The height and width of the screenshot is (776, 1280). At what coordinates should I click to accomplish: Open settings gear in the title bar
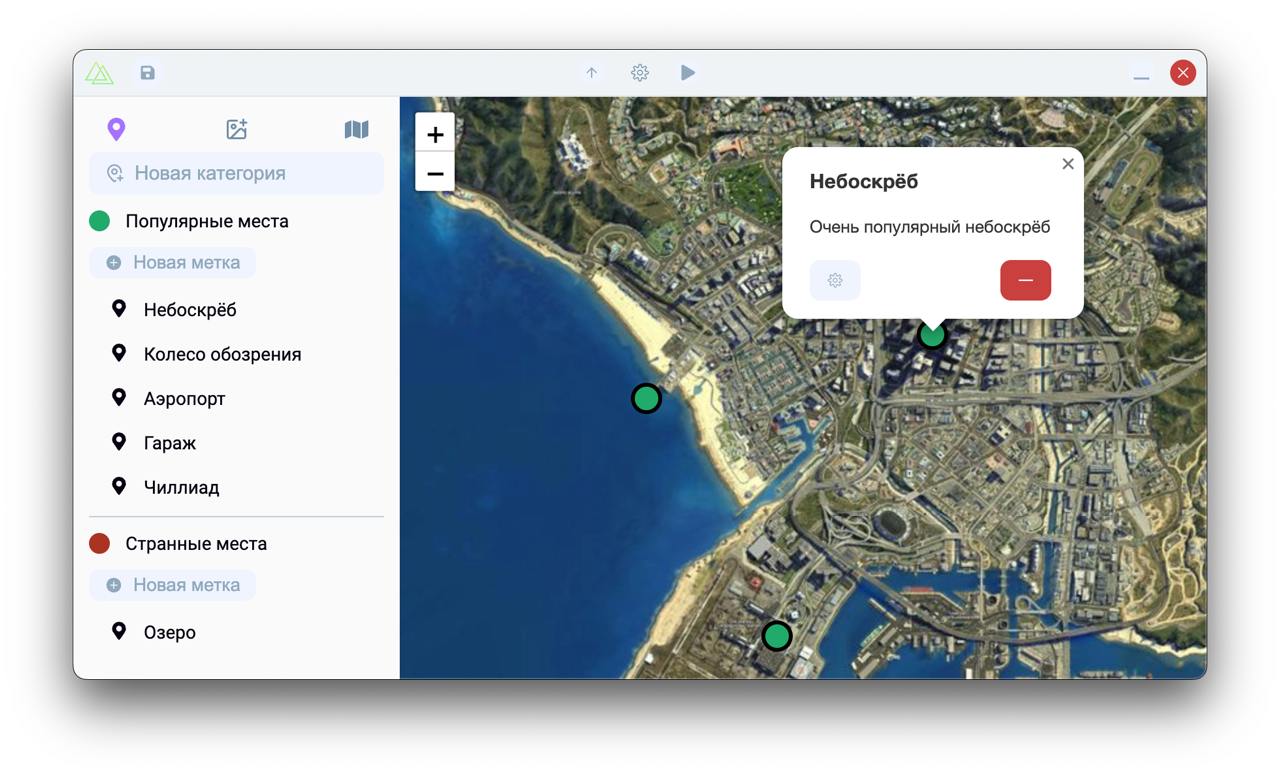coord(640,73)
